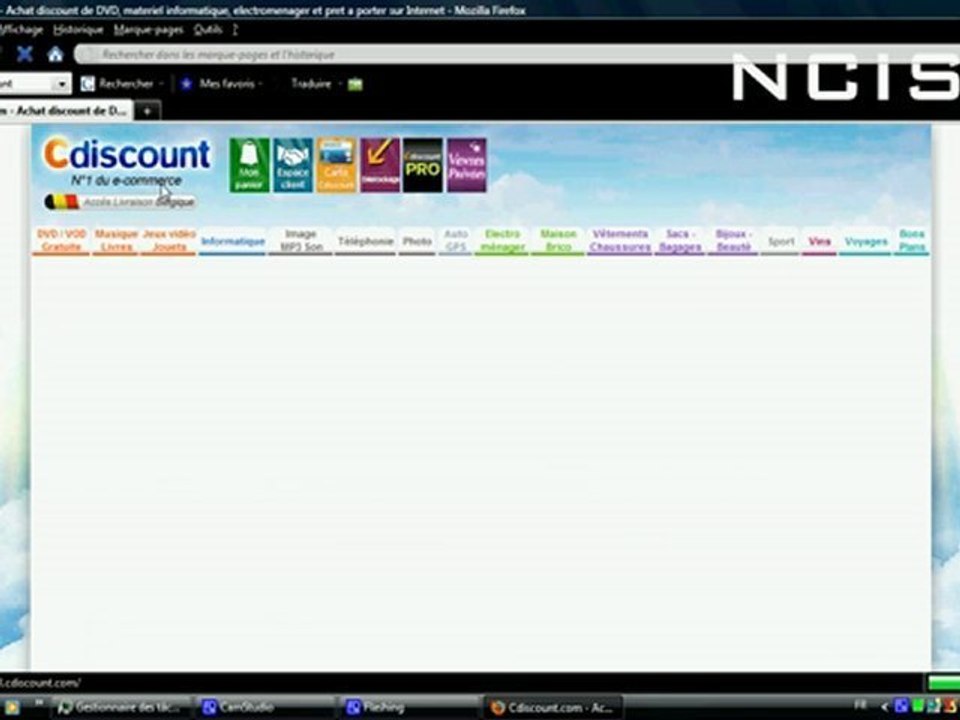Image resolution: width=960 pixels, height=720 pixels.
Task: Expand the Rechercher dropdown arrow
Action: click(x=162, y=84)
